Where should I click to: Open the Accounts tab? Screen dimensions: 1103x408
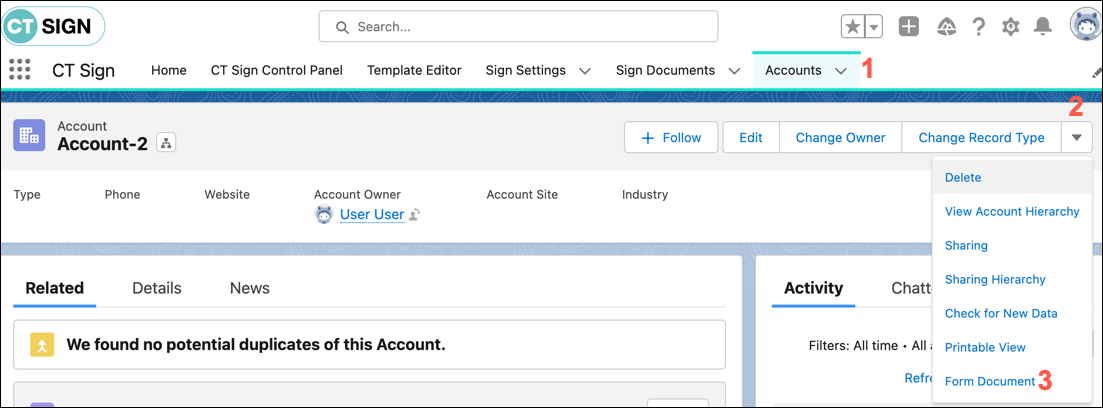click(793, 70)
